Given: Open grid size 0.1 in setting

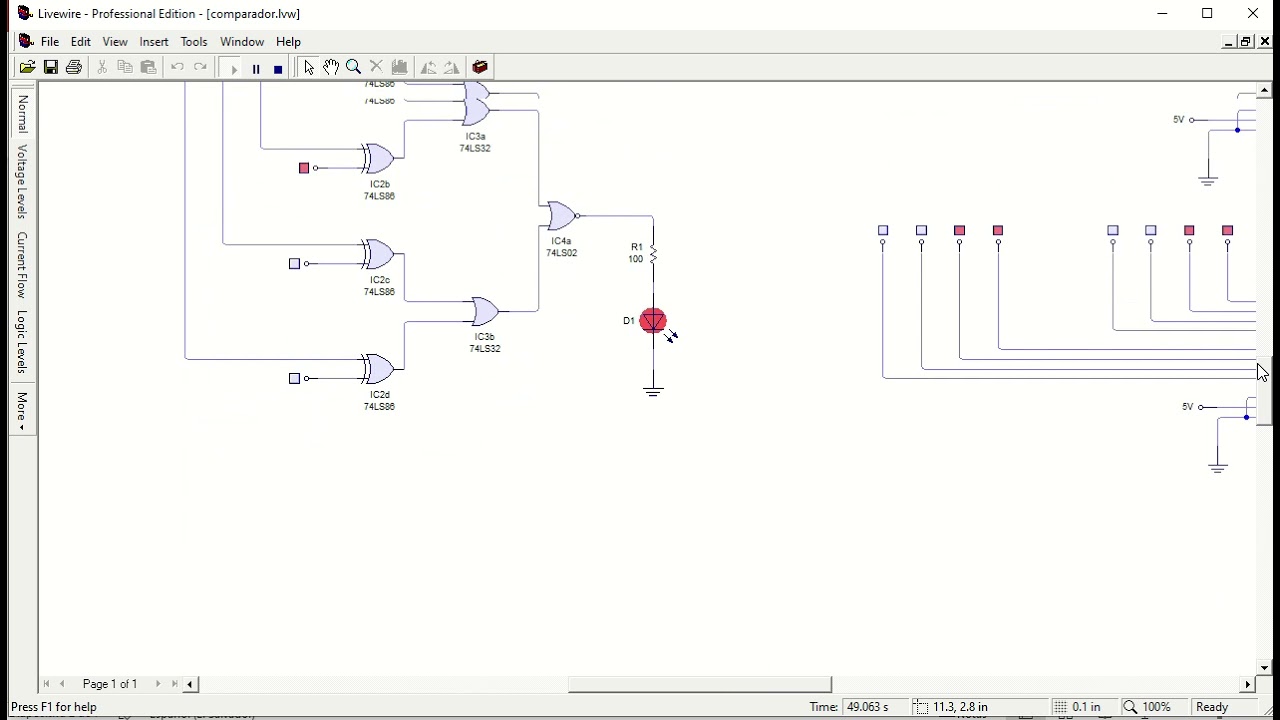Looking at the screenshot, I should tap(1086, 707).
